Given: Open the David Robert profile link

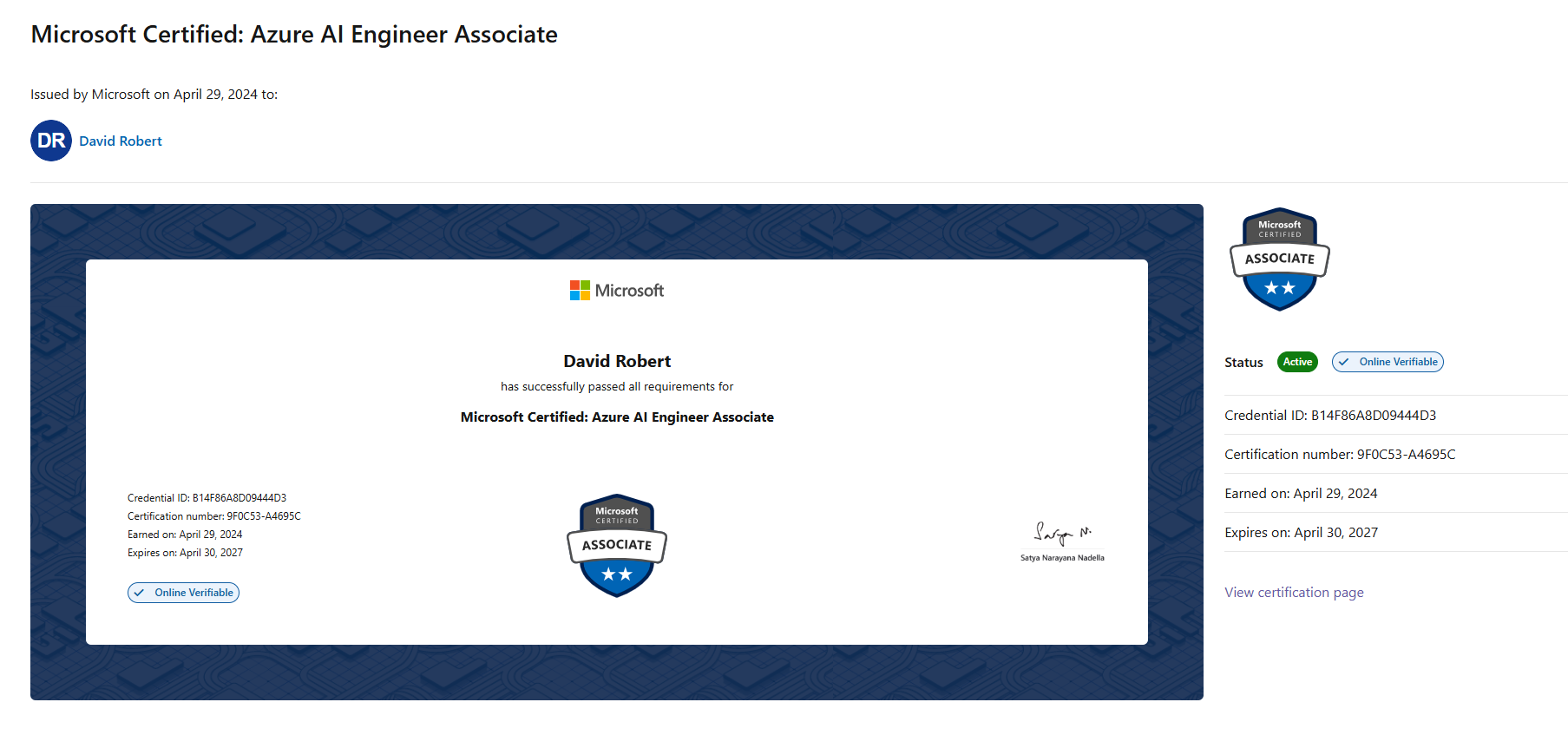Looking at the screenshot, I should point(121,141).
